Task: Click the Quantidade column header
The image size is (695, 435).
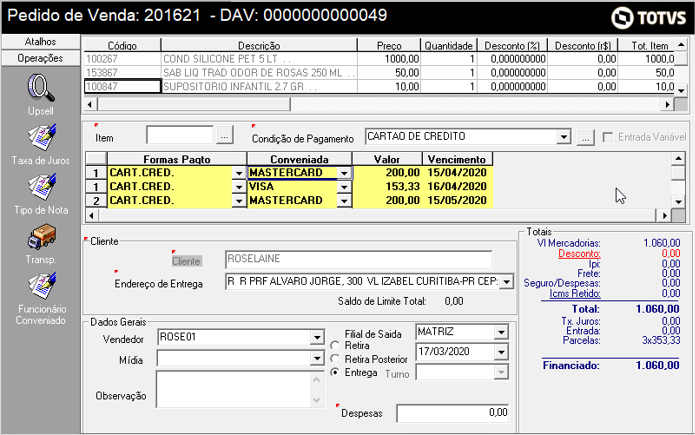Action: tap(449, 45)
